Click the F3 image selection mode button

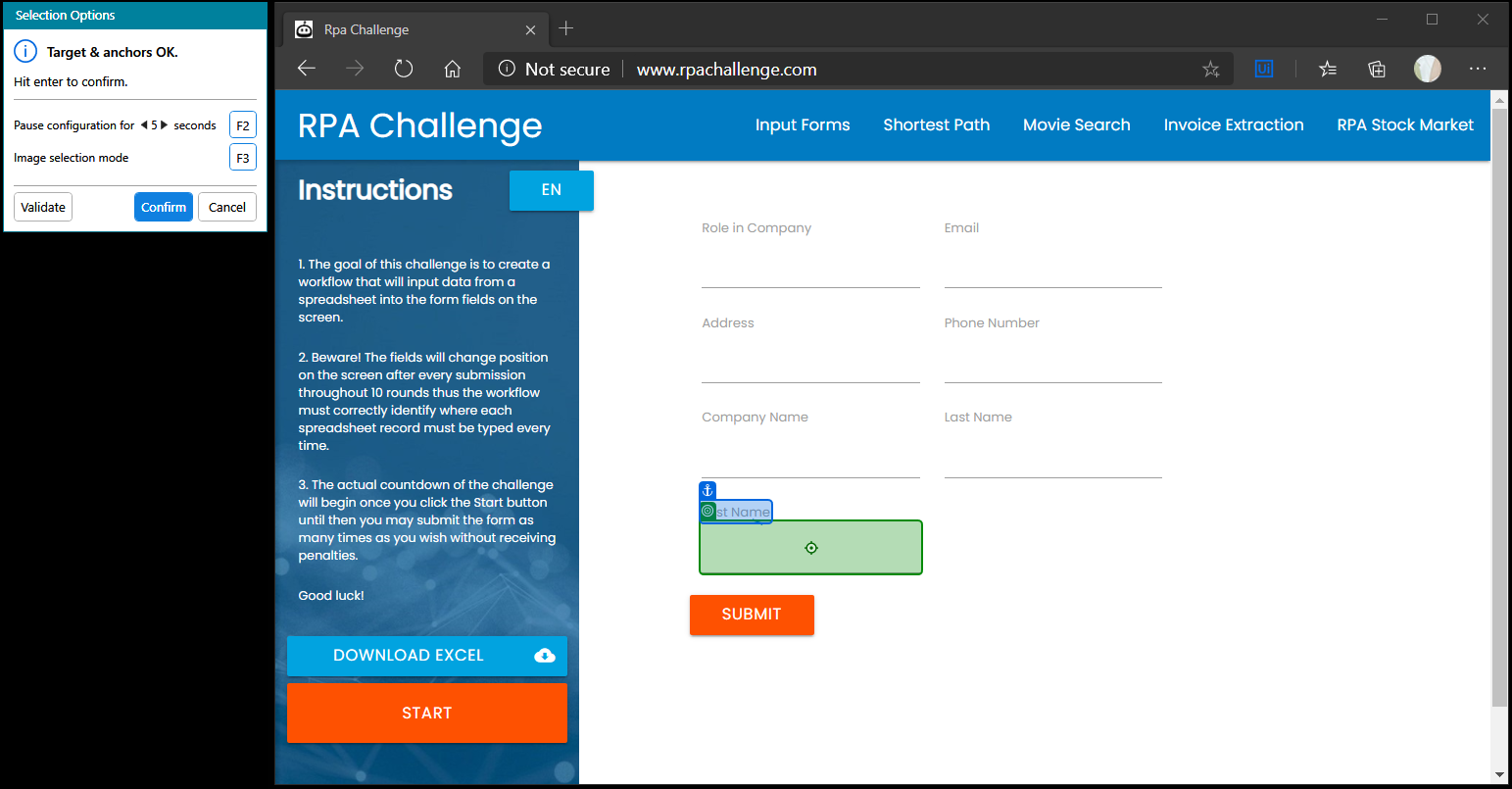(243, 158)
